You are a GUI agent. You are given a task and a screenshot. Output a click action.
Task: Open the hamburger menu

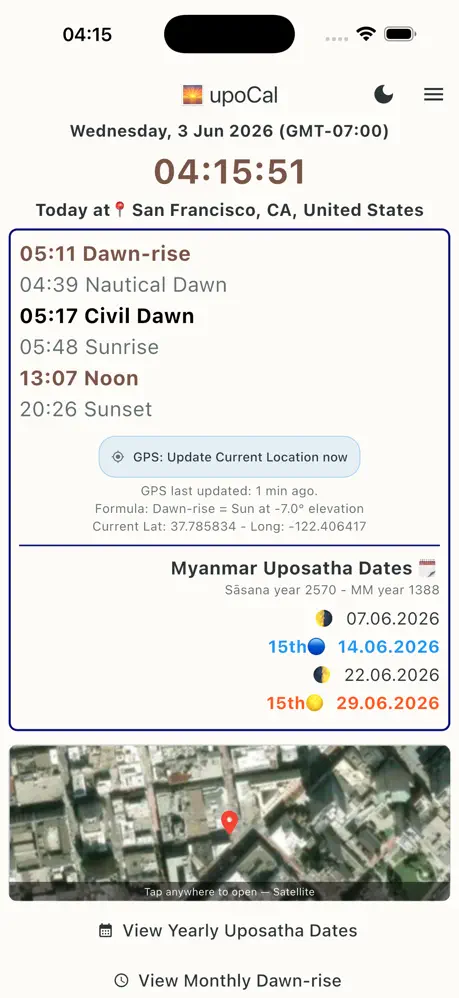tap(434, 95)
